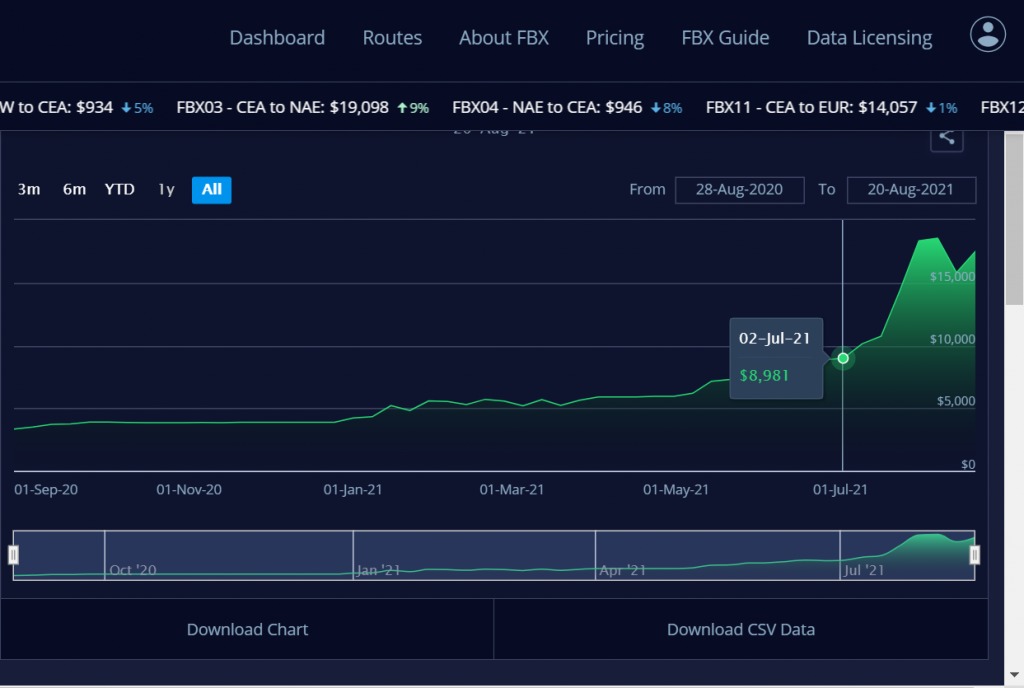Open Data Licensing page
Screen dimensions: 1024x688
point(869,38)
